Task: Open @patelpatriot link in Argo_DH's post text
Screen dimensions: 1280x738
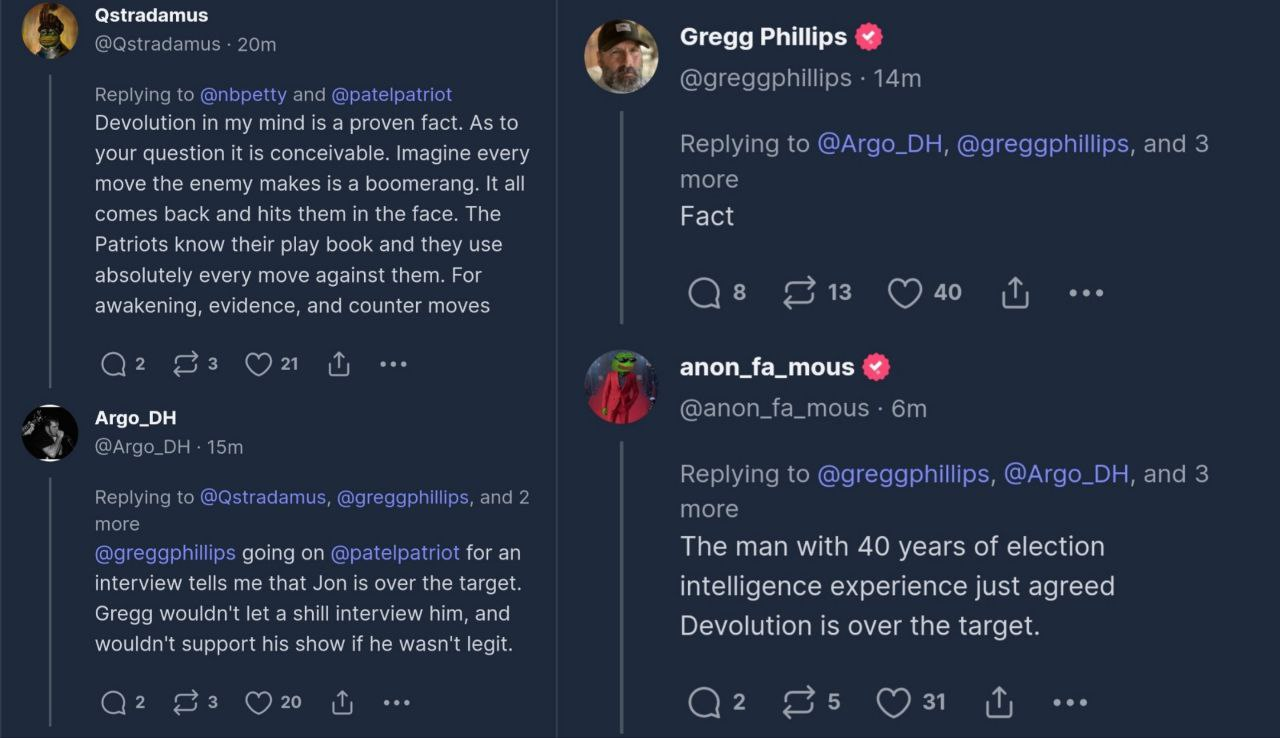Action: tap(395, 553)
